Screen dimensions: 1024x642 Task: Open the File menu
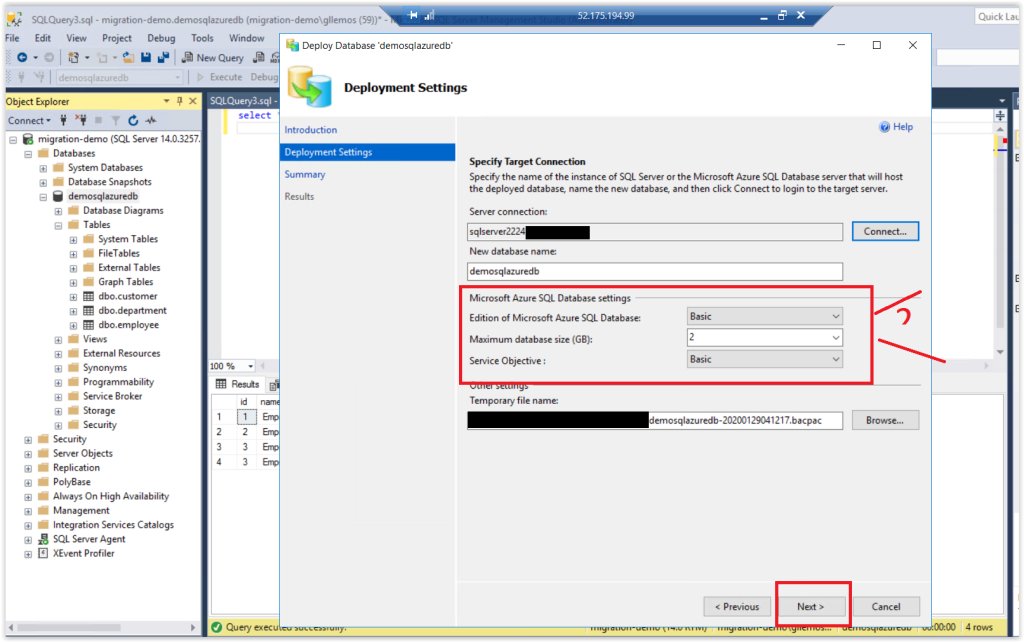12,38
